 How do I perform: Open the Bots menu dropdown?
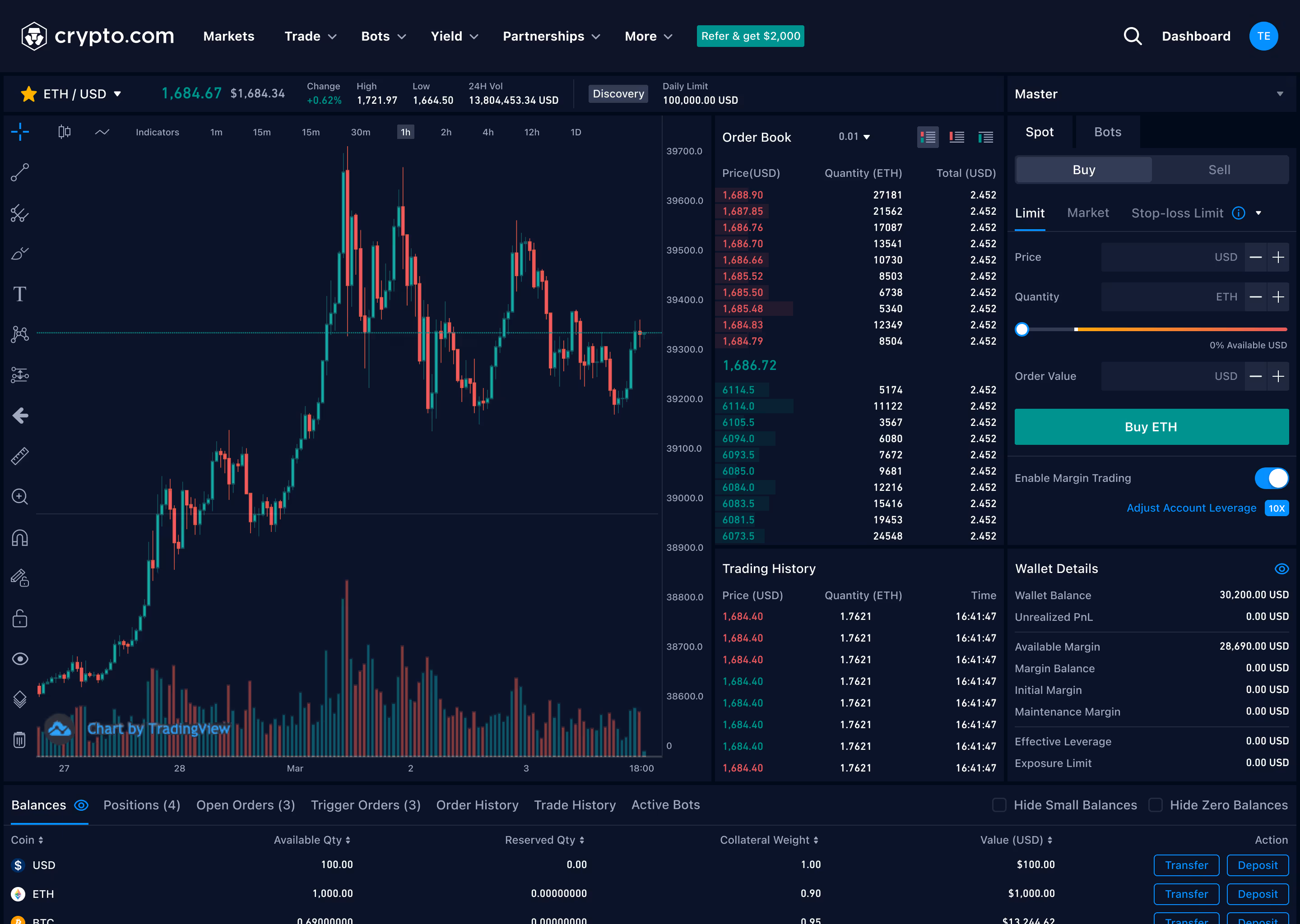(x=384, y=37)
